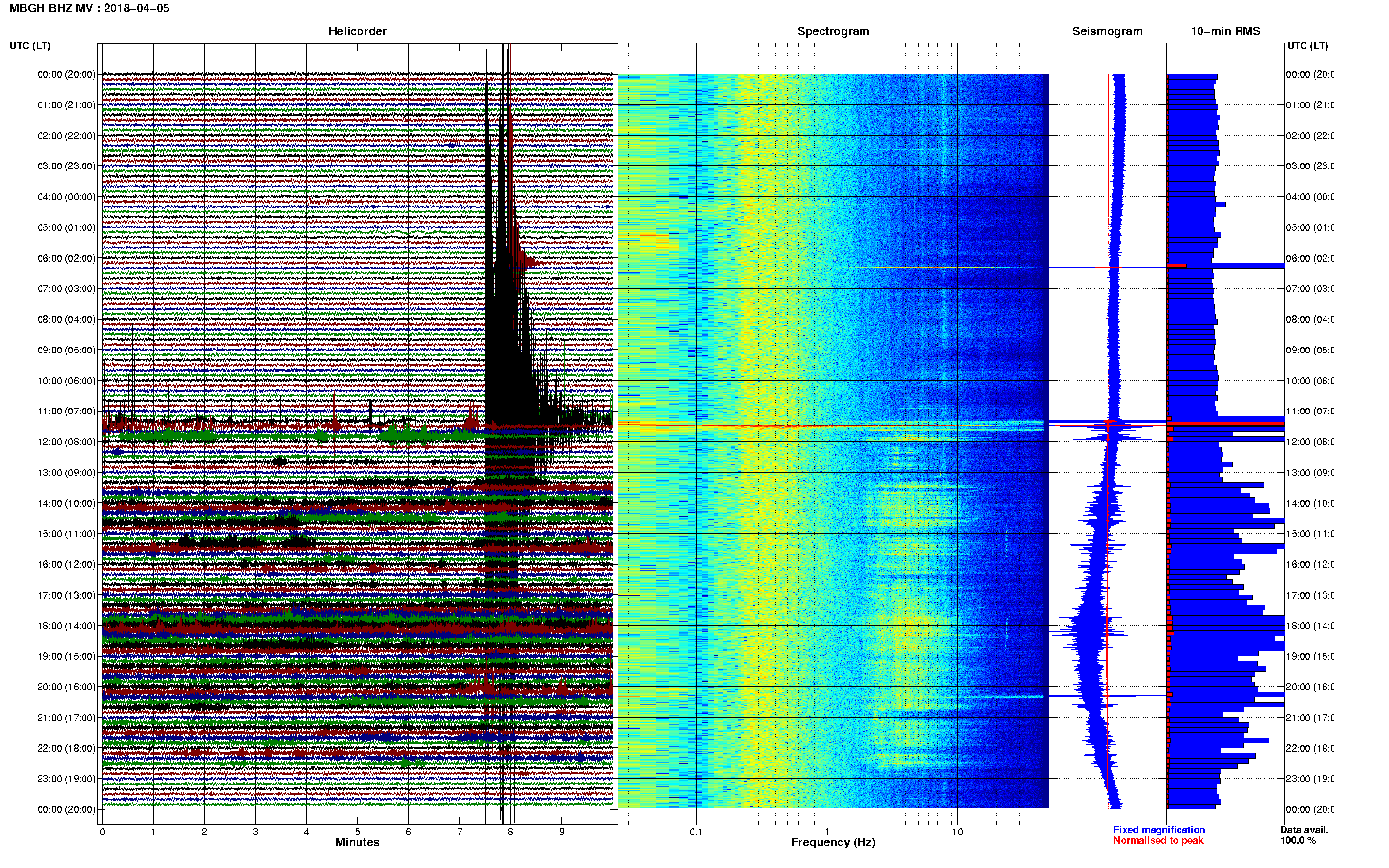This screenshot has height=868, width=1389.
Task: Click the 'Fixed magnification' legend text
Action: pos(1159,830)
